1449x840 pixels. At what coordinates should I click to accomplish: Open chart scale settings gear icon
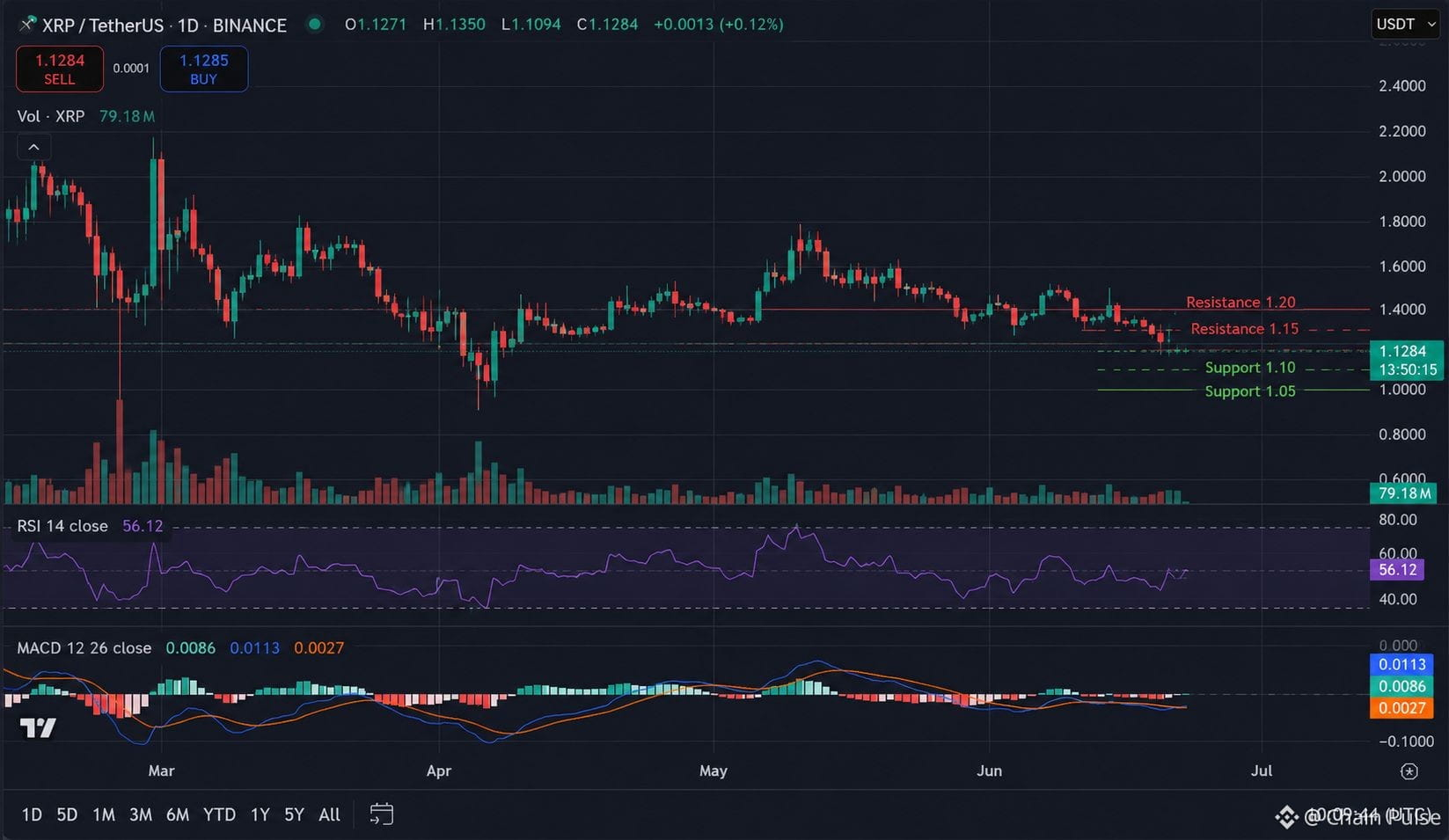[1409, 771]
